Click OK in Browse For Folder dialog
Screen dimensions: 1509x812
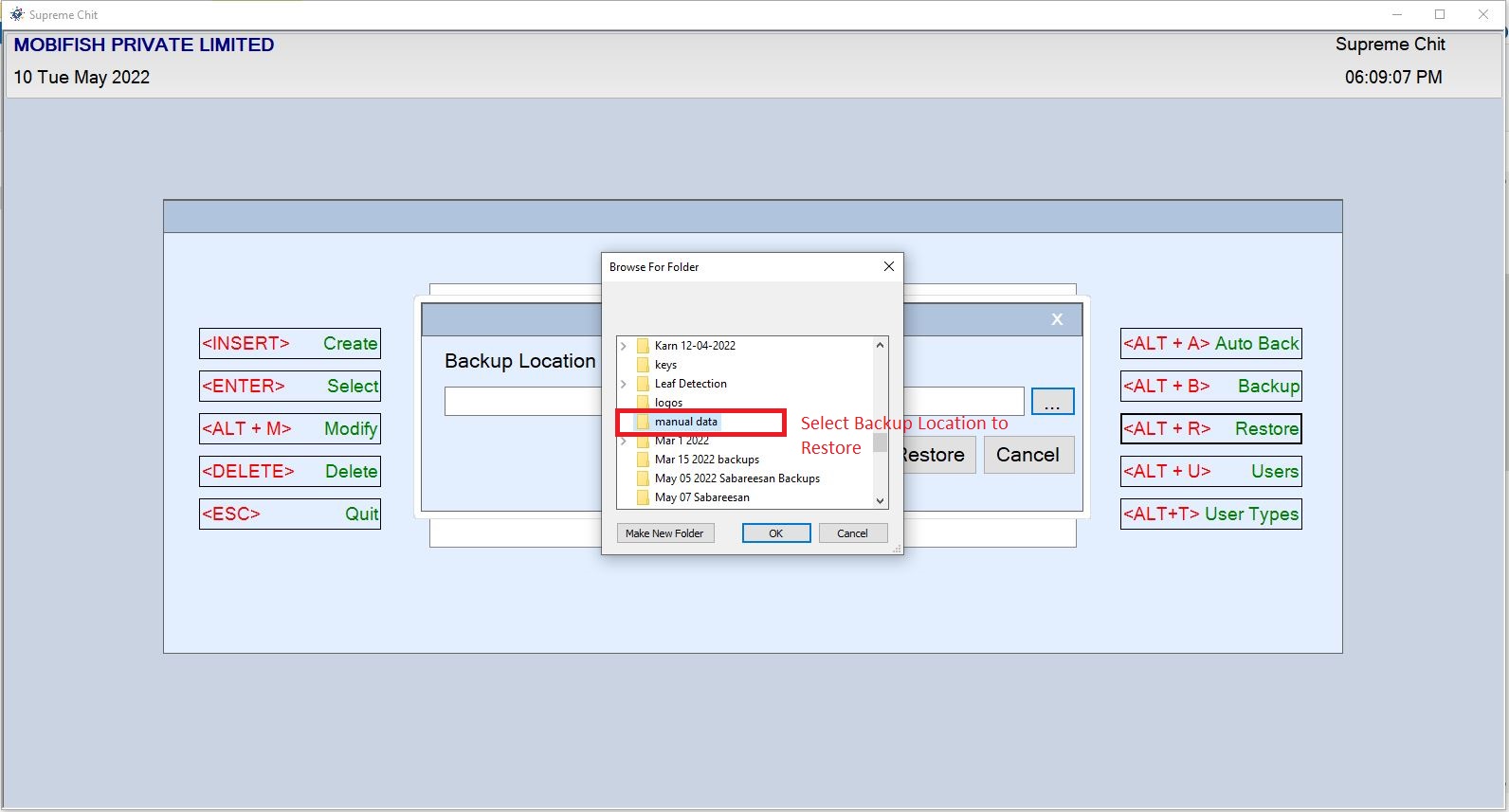point(776,533)
